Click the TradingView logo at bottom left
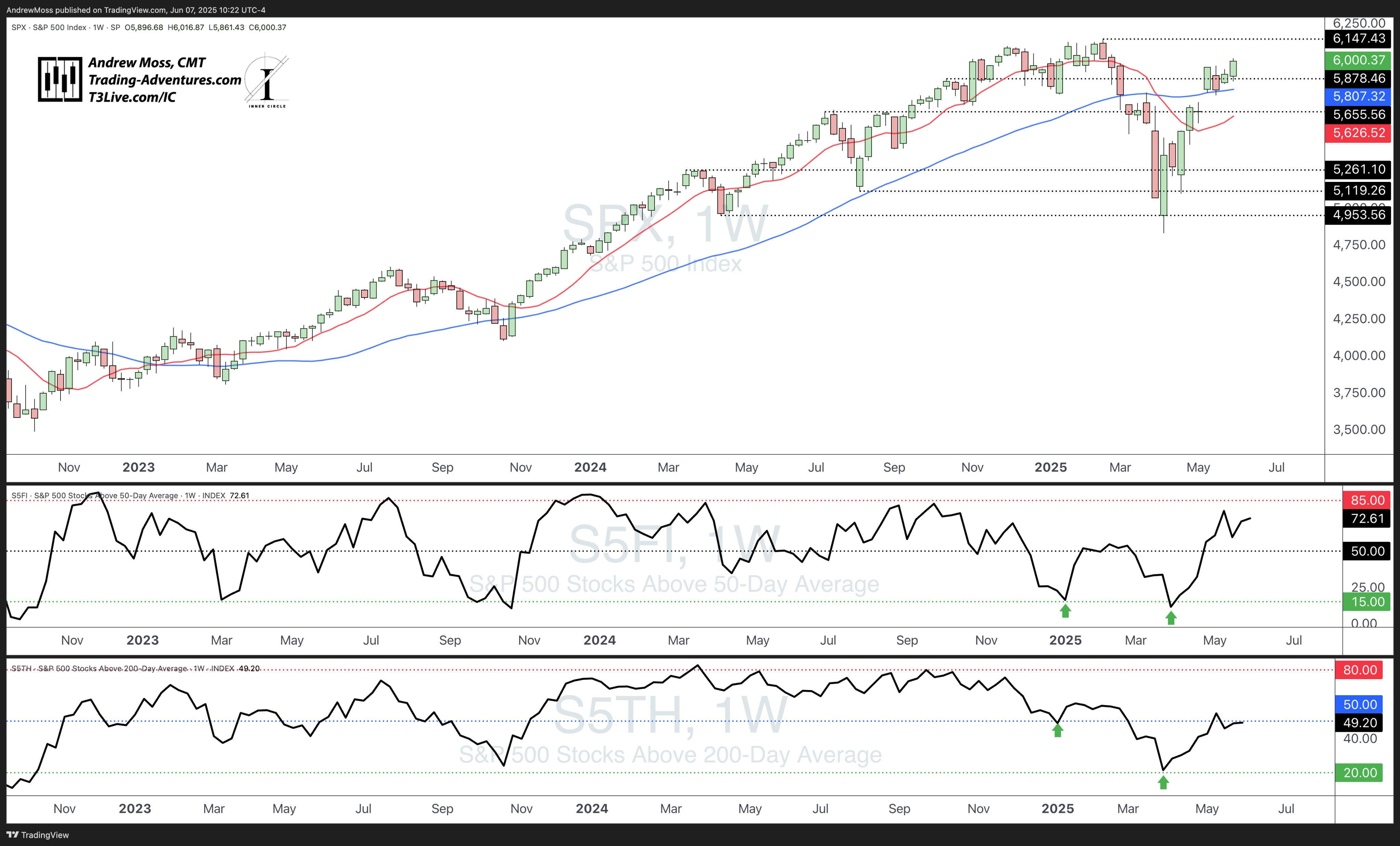Screen dimensions: 1400x846 (38, 835)
